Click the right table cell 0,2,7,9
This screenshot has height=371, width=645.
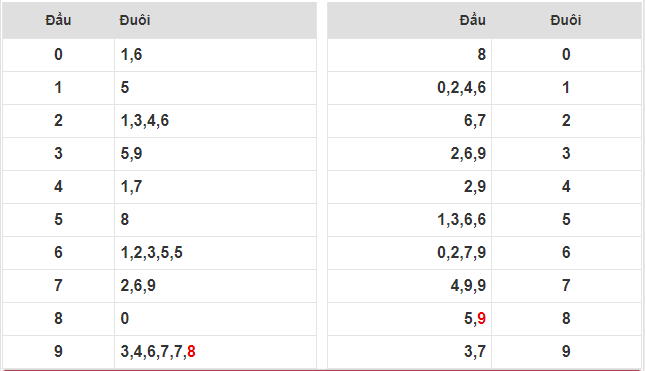coord(409,253)
